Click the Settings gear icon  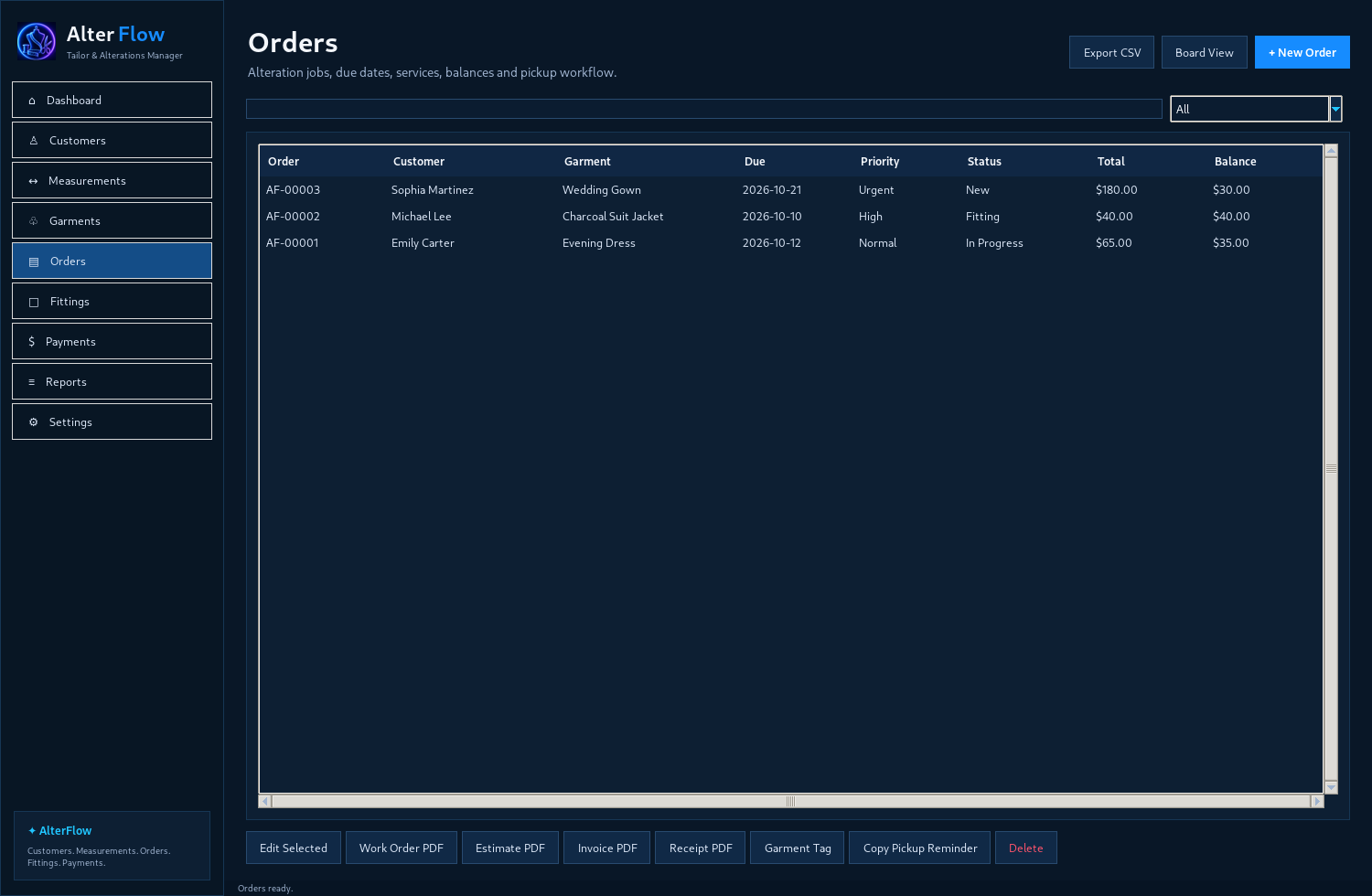pyautogui.click(x=34, y=422)
